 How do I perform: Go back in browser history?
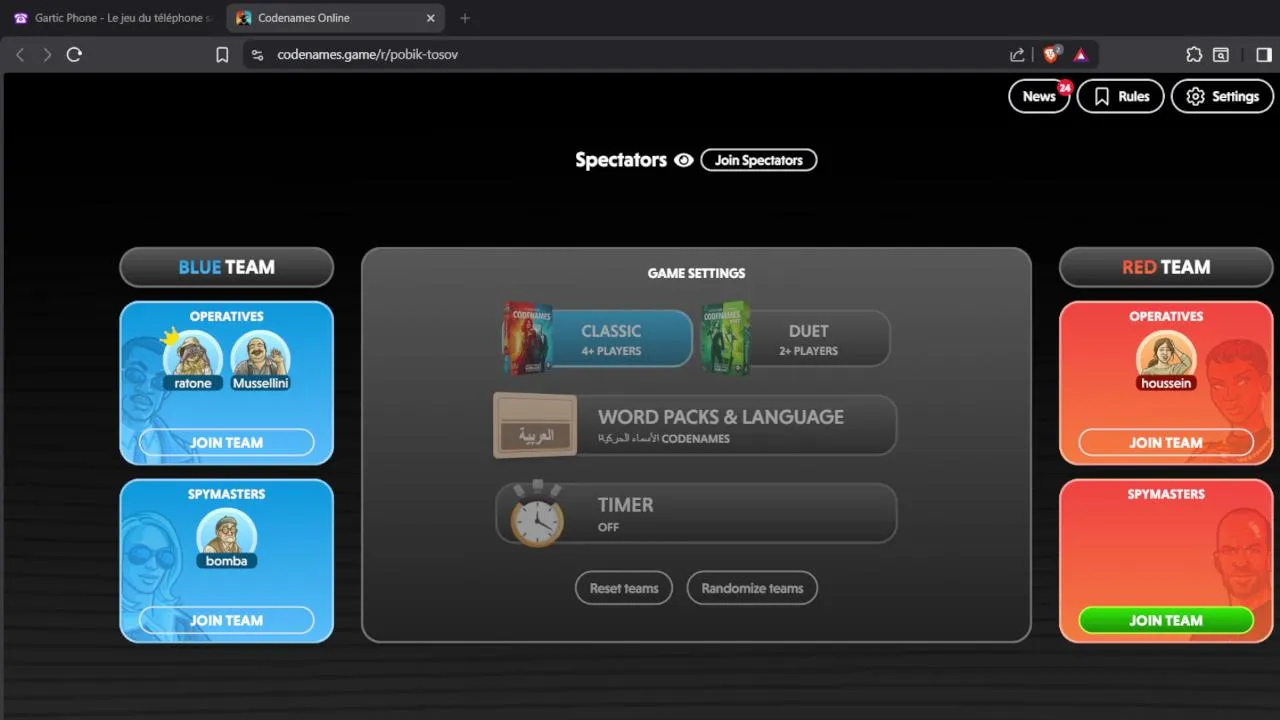click(x=20, y=55)
